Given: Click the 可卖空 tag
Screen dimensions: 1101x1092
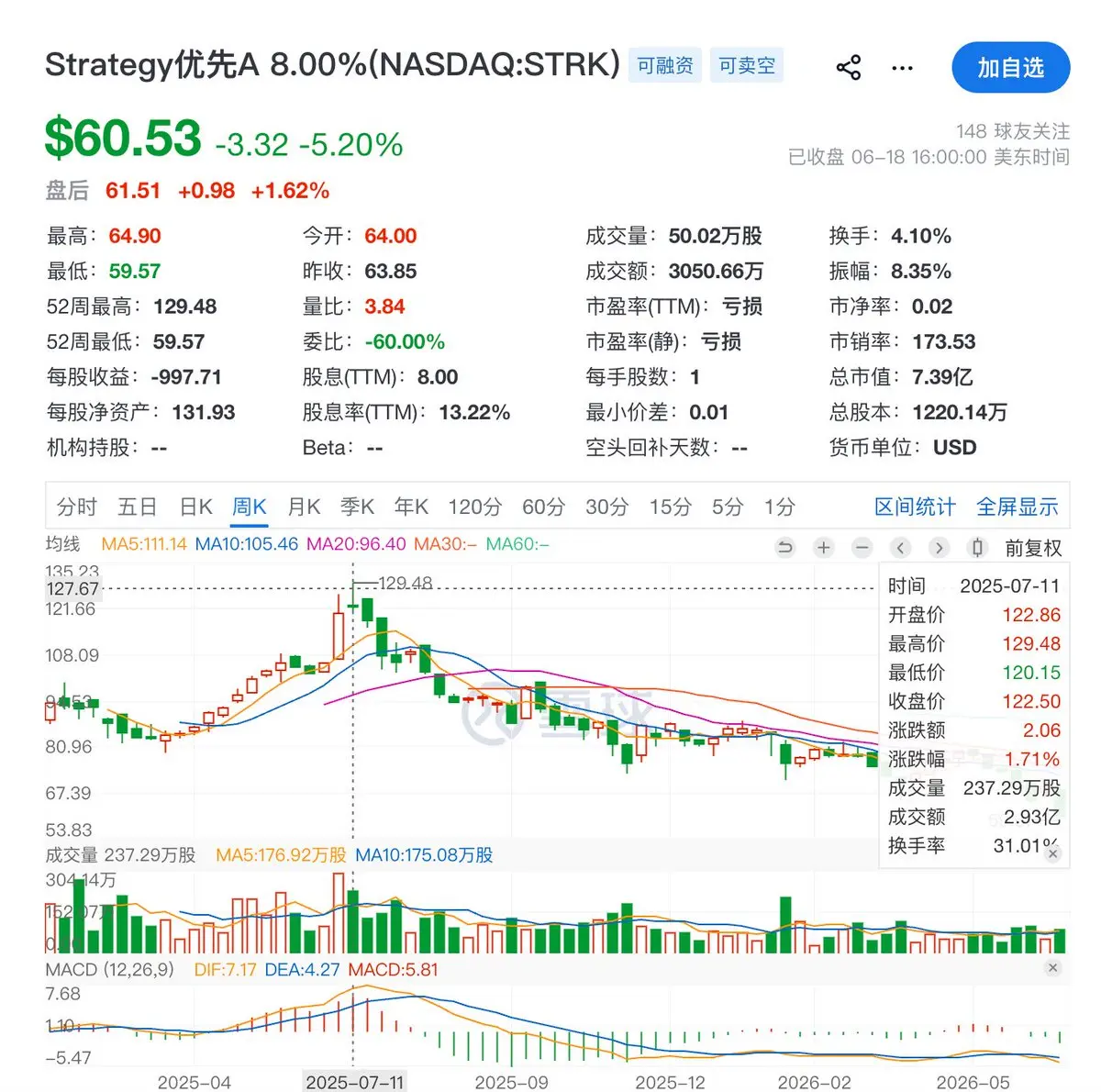Looking at the screenshot, I should click(x=747, y=66).
